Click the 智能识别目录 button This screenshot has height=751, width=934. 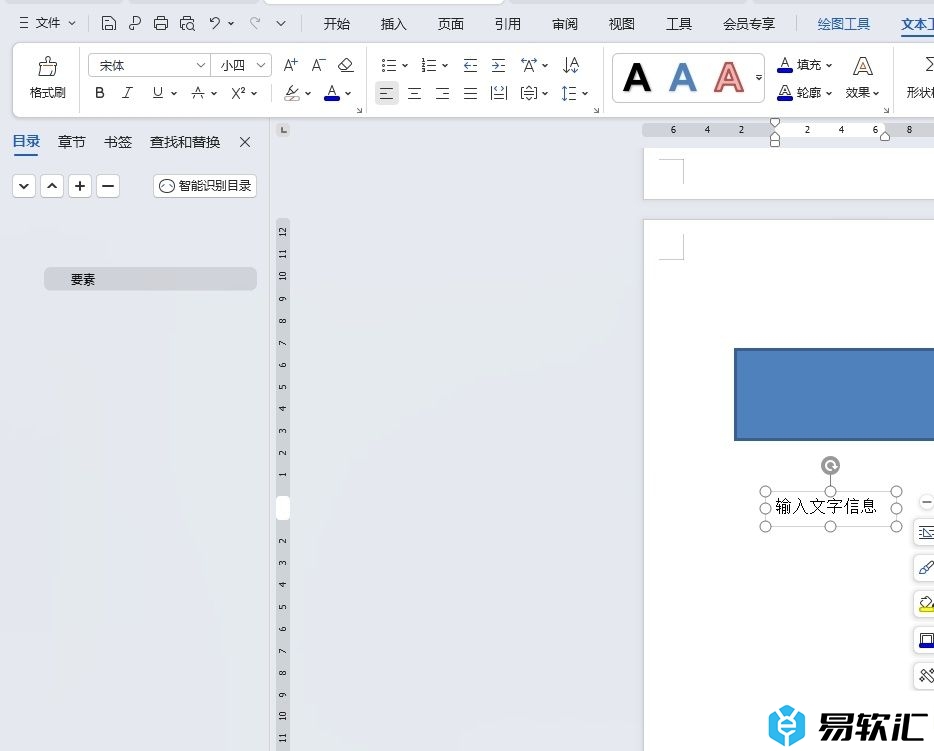(x=205, y=186)
